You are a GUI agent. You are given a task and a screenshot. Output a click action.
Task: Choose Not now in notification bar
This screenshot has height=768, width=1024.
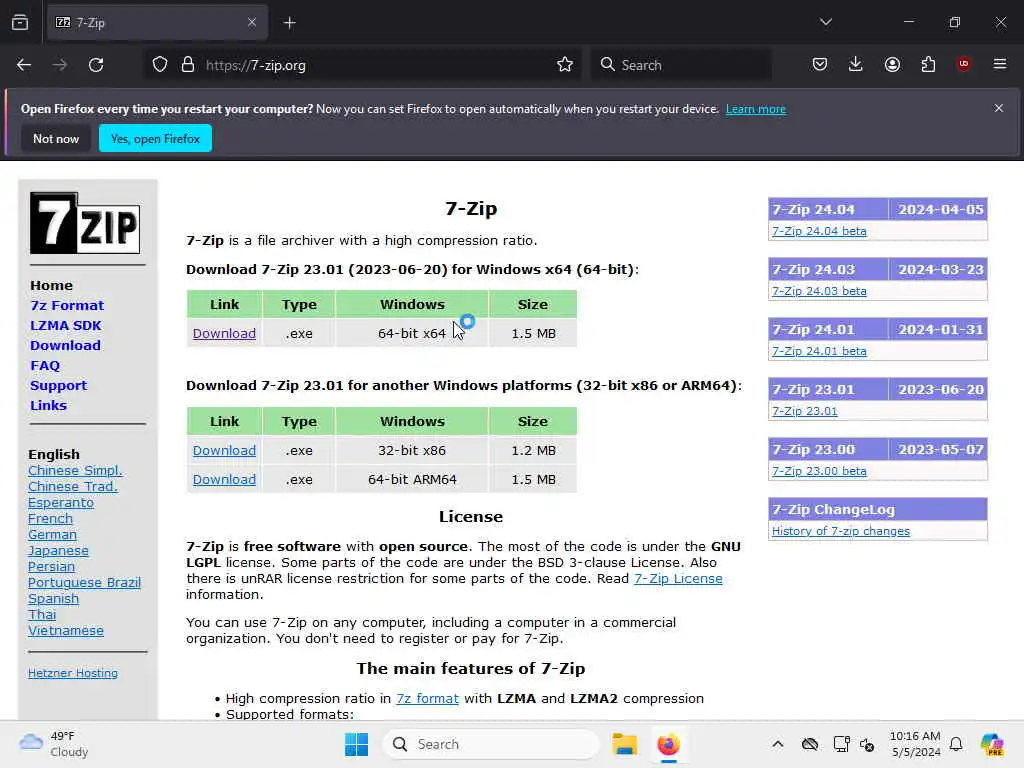pyautogui.click(x=56, y=138)
